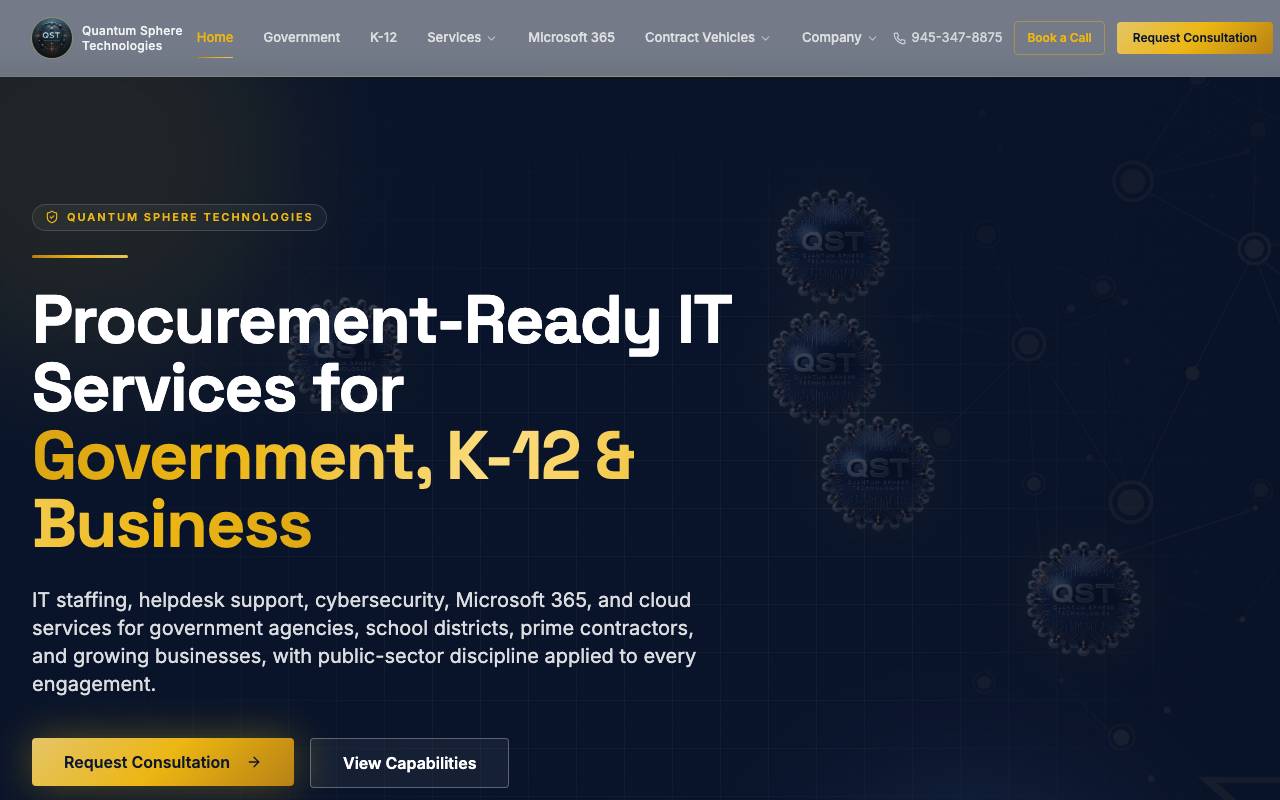The width and height of the screenshot is (1280, 800).
Task: Click header Request Consultation button
Action: 1195,38
